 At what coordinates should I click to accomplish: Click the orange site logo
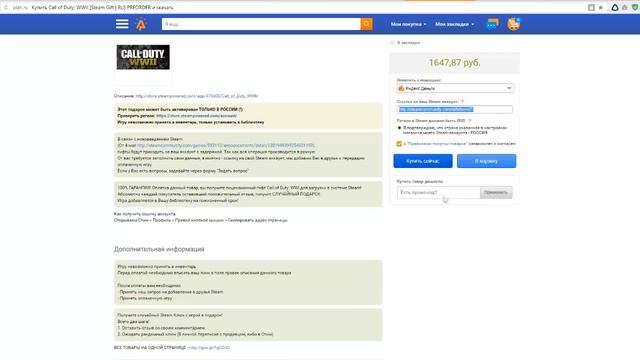(x=141, y=24)
